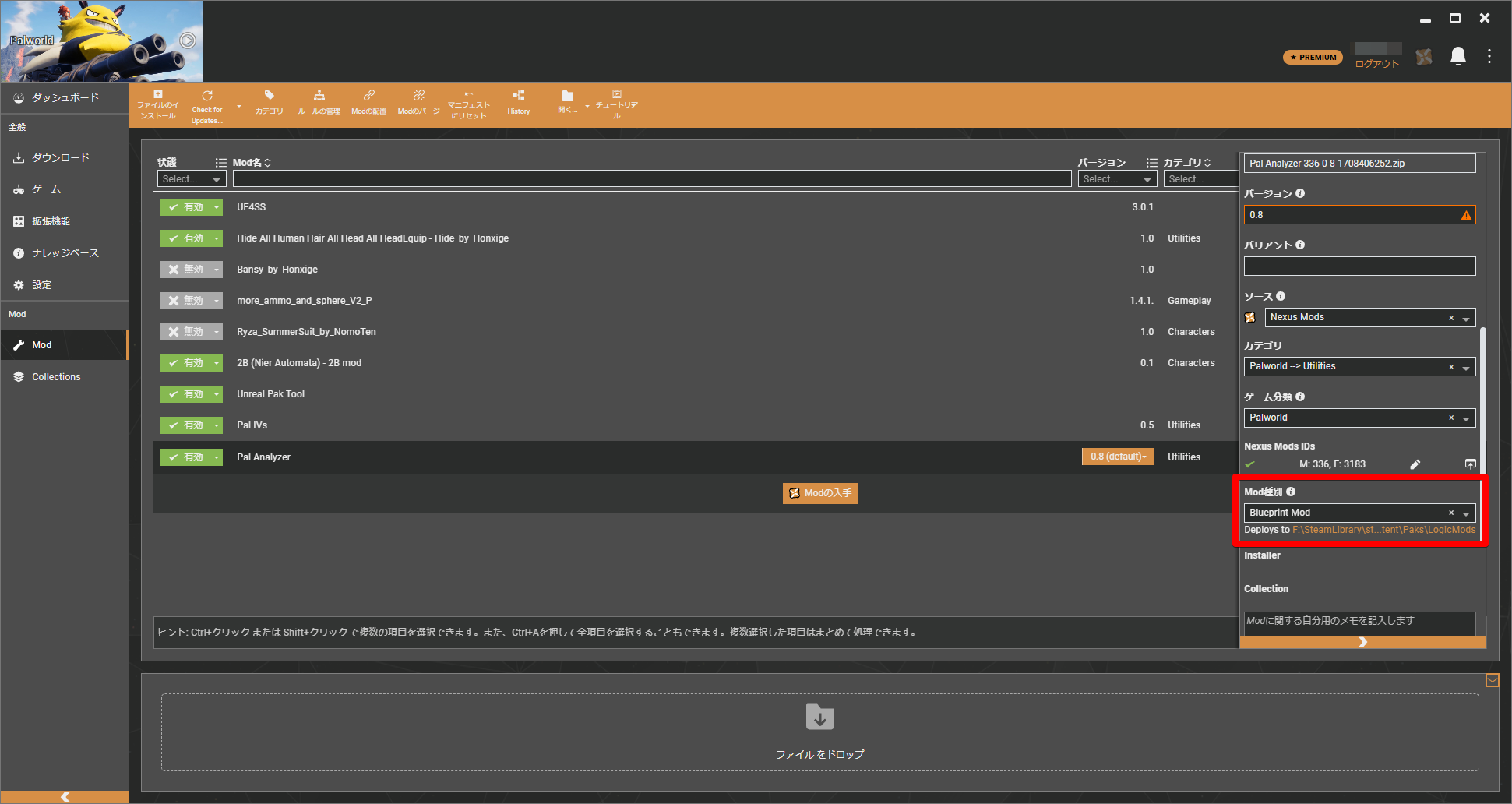Open the notification bell

1457,56
